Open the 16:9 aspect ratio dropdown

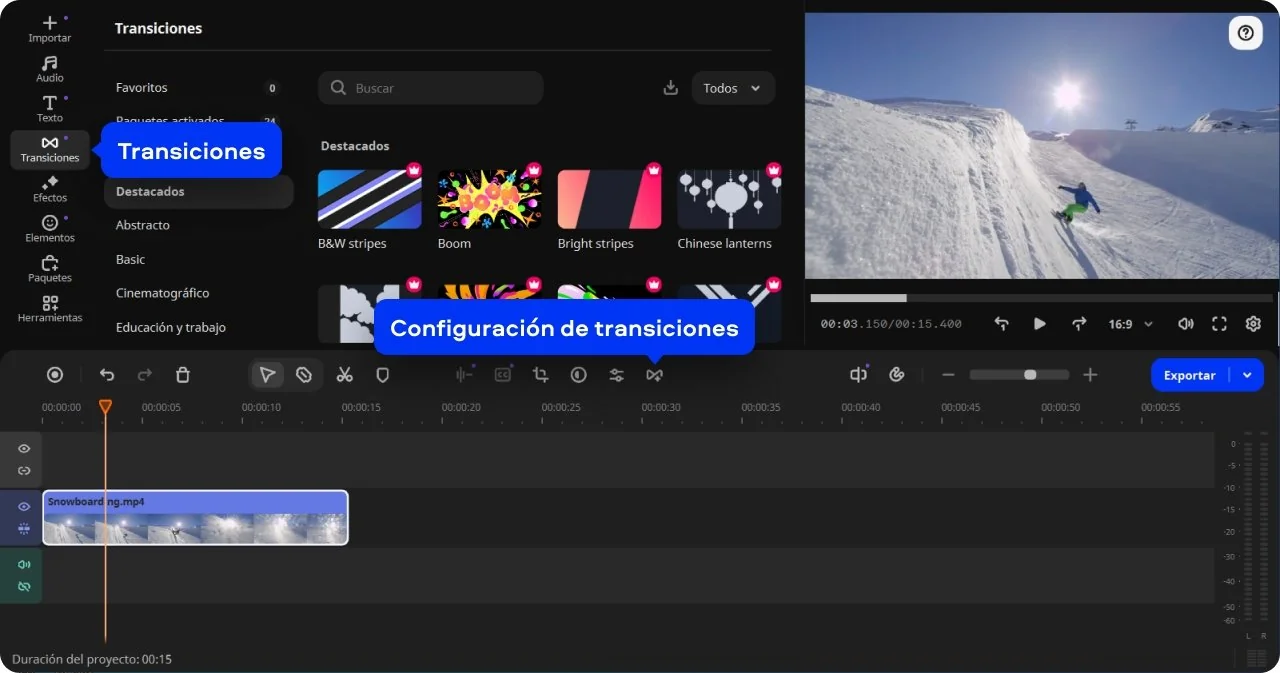1130,324
